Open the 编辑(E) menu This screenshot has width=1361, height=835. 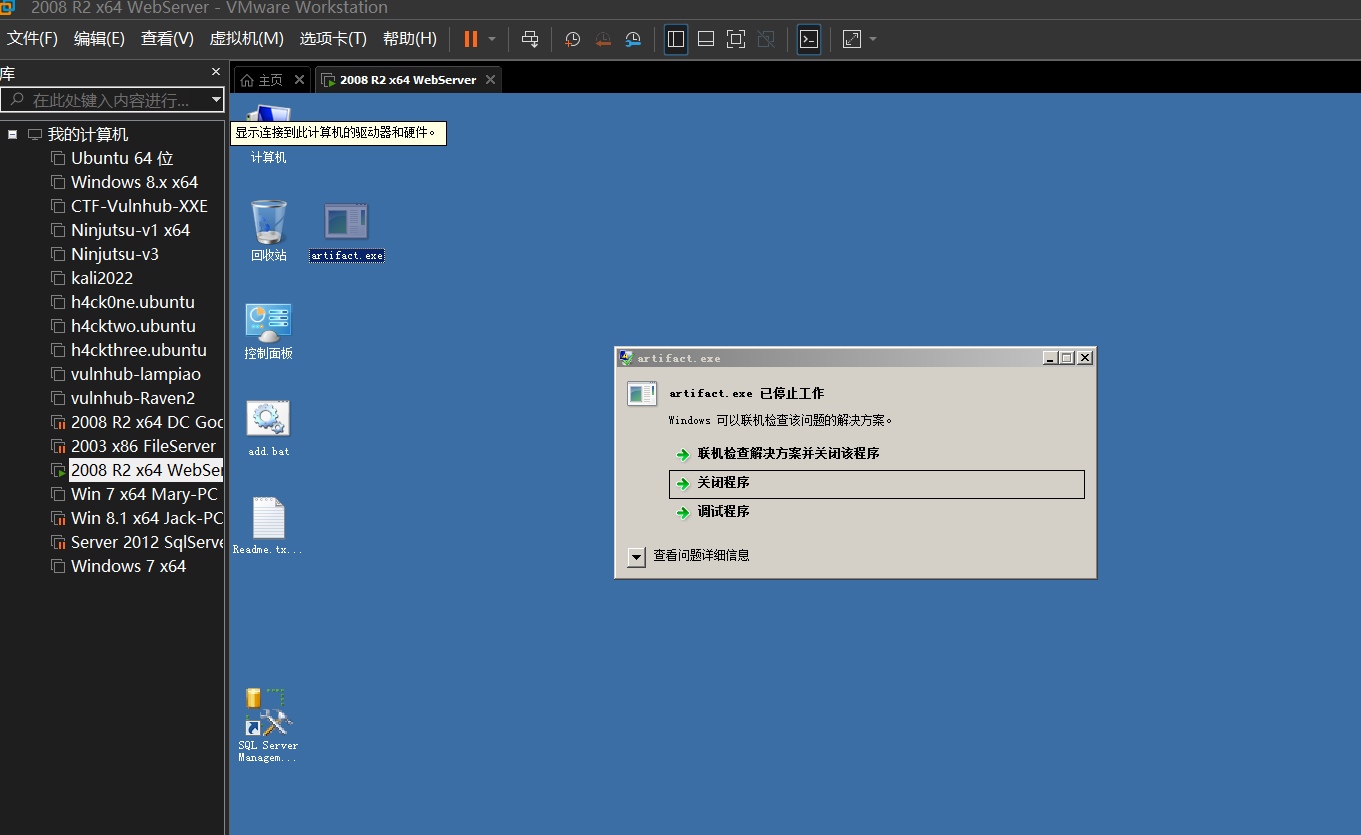pyautogui.click(x=99, y=39)
